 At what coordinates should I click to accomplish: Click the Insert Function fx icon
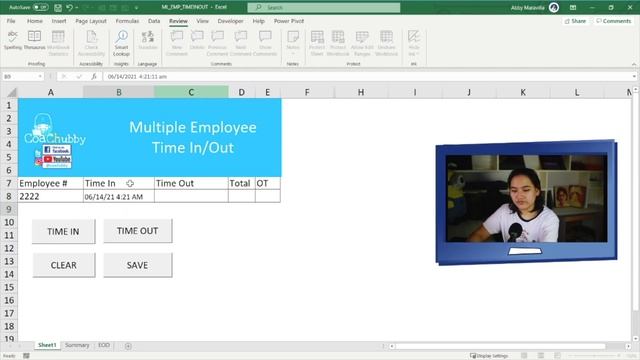click(94, 76)
